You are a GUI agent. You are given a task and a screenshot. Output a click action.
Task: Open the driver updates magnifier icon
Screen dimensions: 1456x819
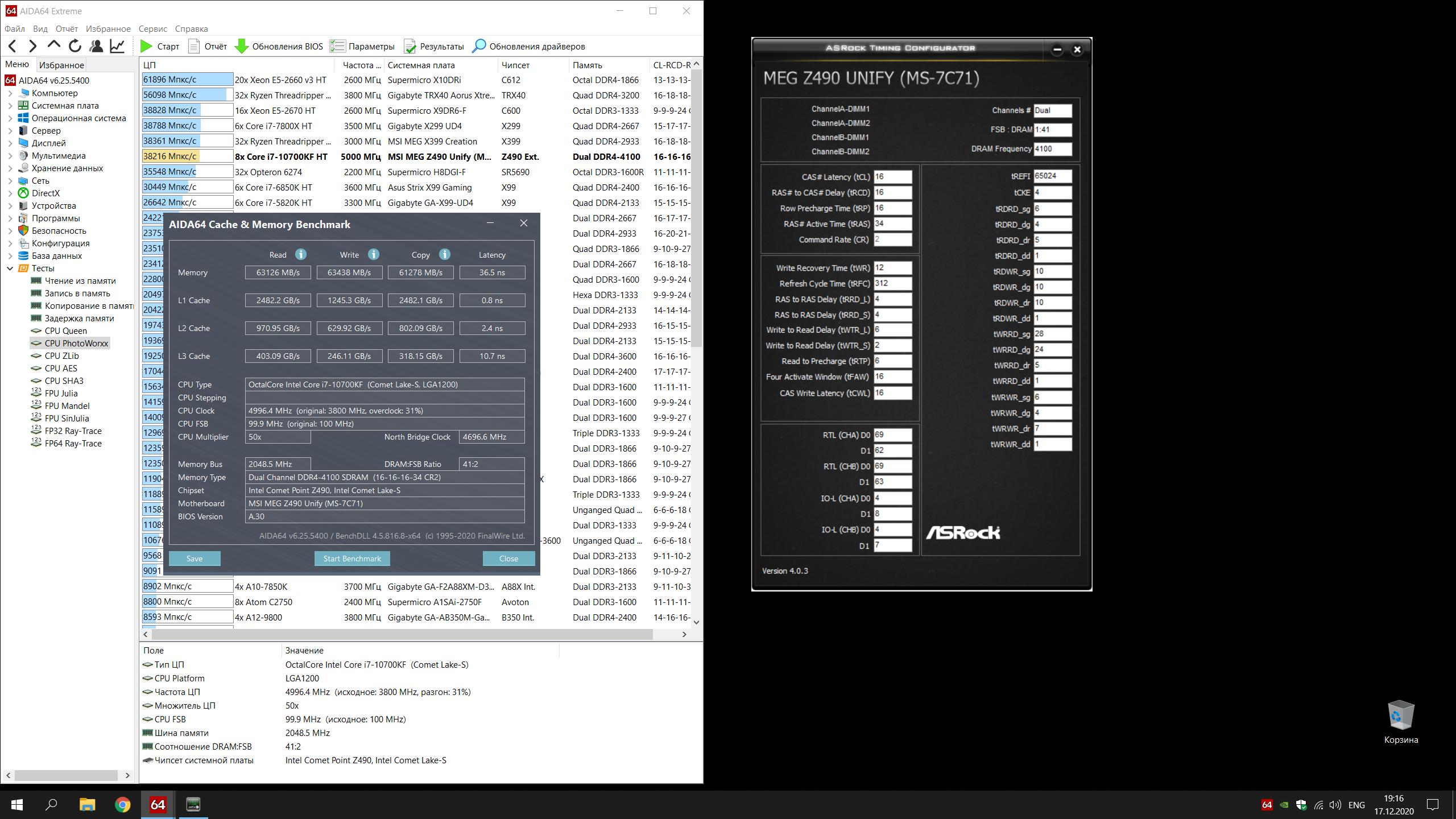[x=479, y=46]
